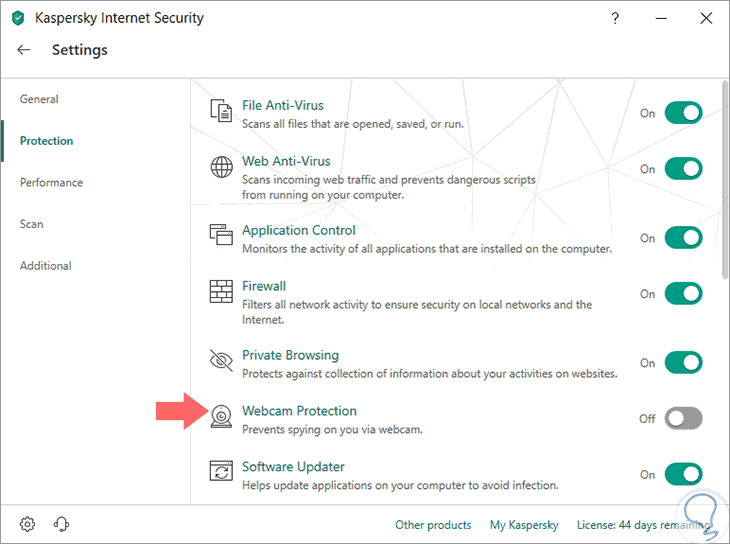Open the General settings tab
The image size is (730, 544).
[39, 99]
